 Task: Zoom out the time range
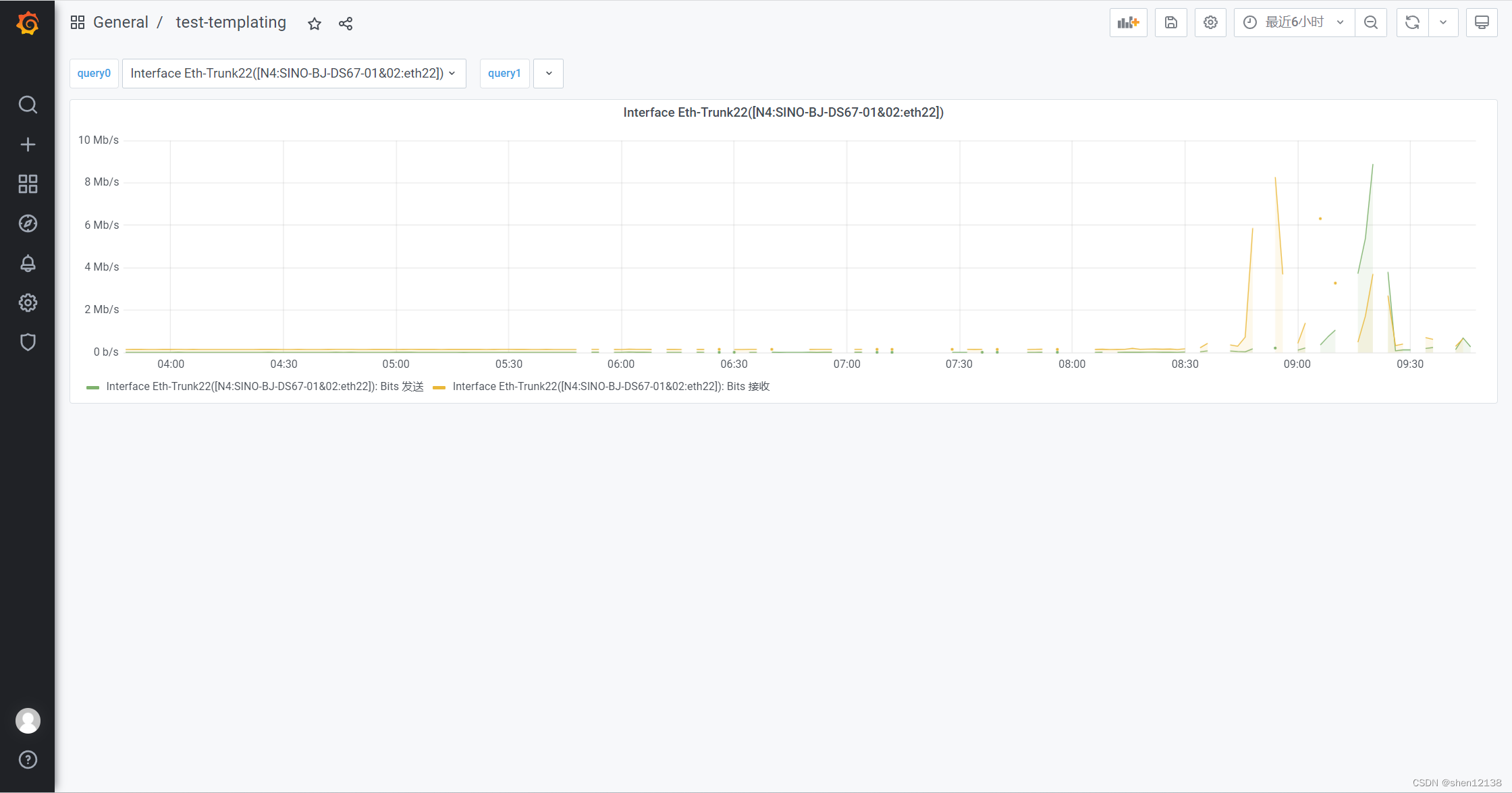point(1370,22)
